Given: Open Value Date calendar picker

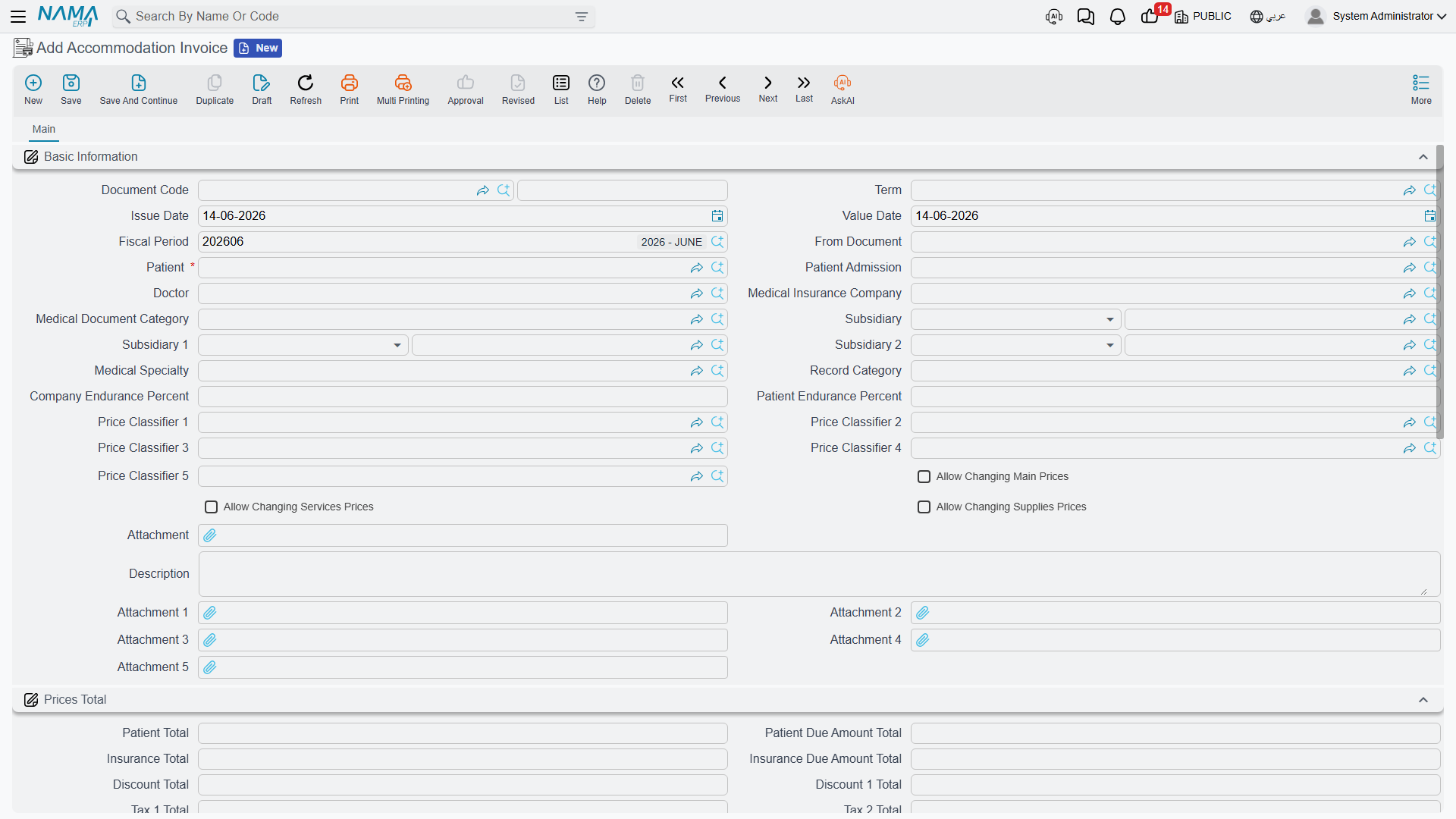Looking at the screenshot, I should click(x=1430, y=216).
